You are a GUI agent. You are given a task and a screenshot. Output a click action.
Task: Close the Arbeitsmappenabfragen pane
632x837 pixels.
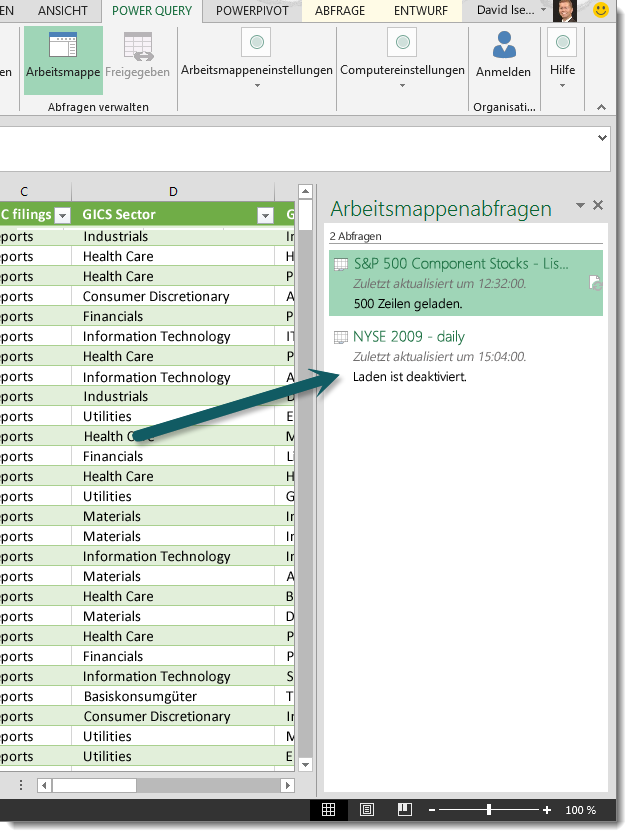598,205
